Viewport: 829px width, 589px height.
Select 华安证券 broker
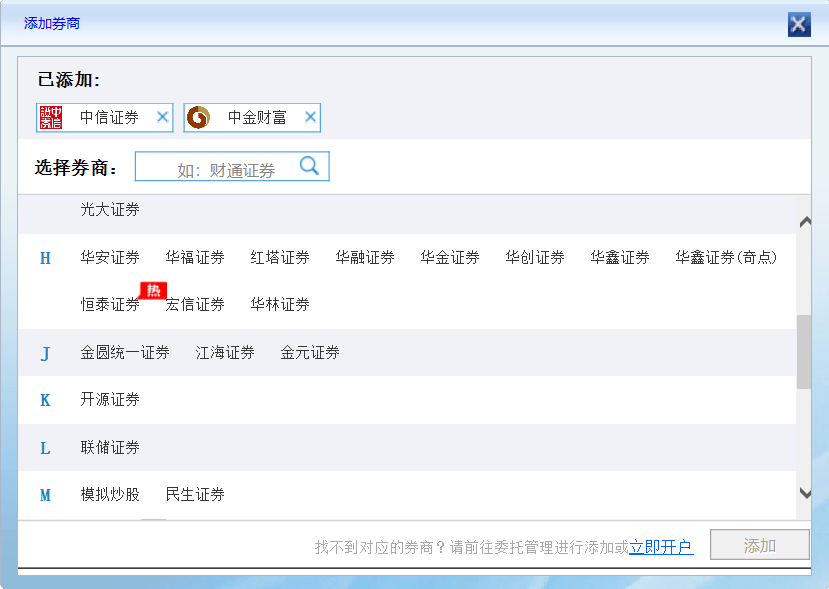(110, 257)
